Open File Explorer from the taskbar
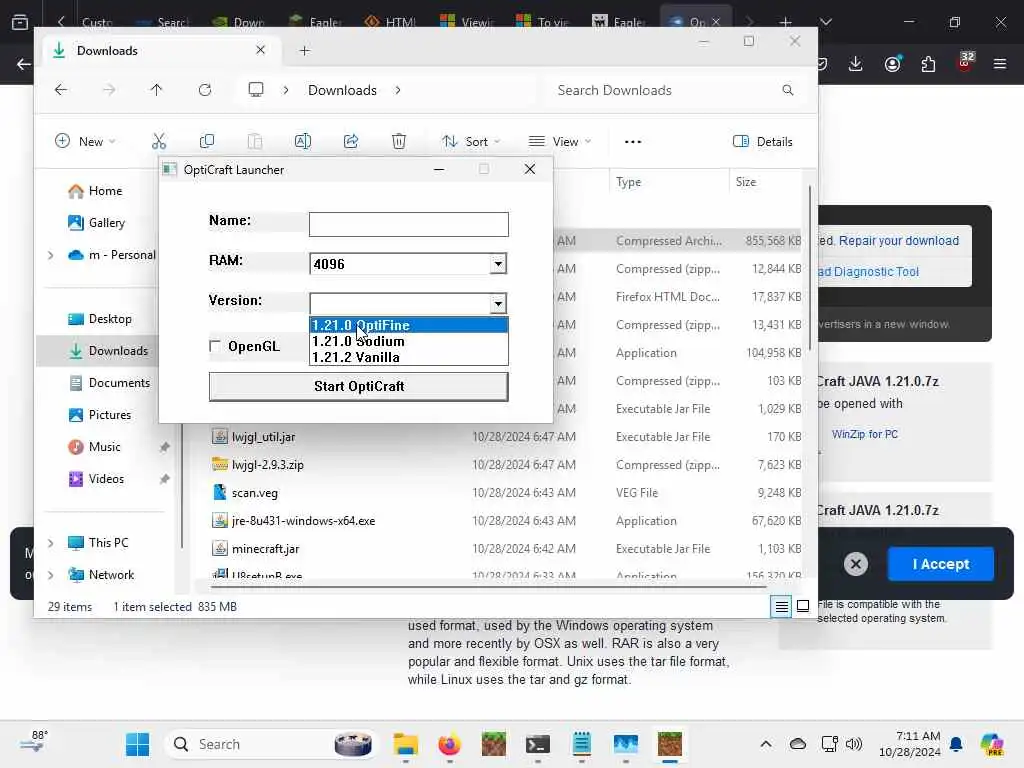1024x768 pixels. pyautogui.click(x=406, y=744)
